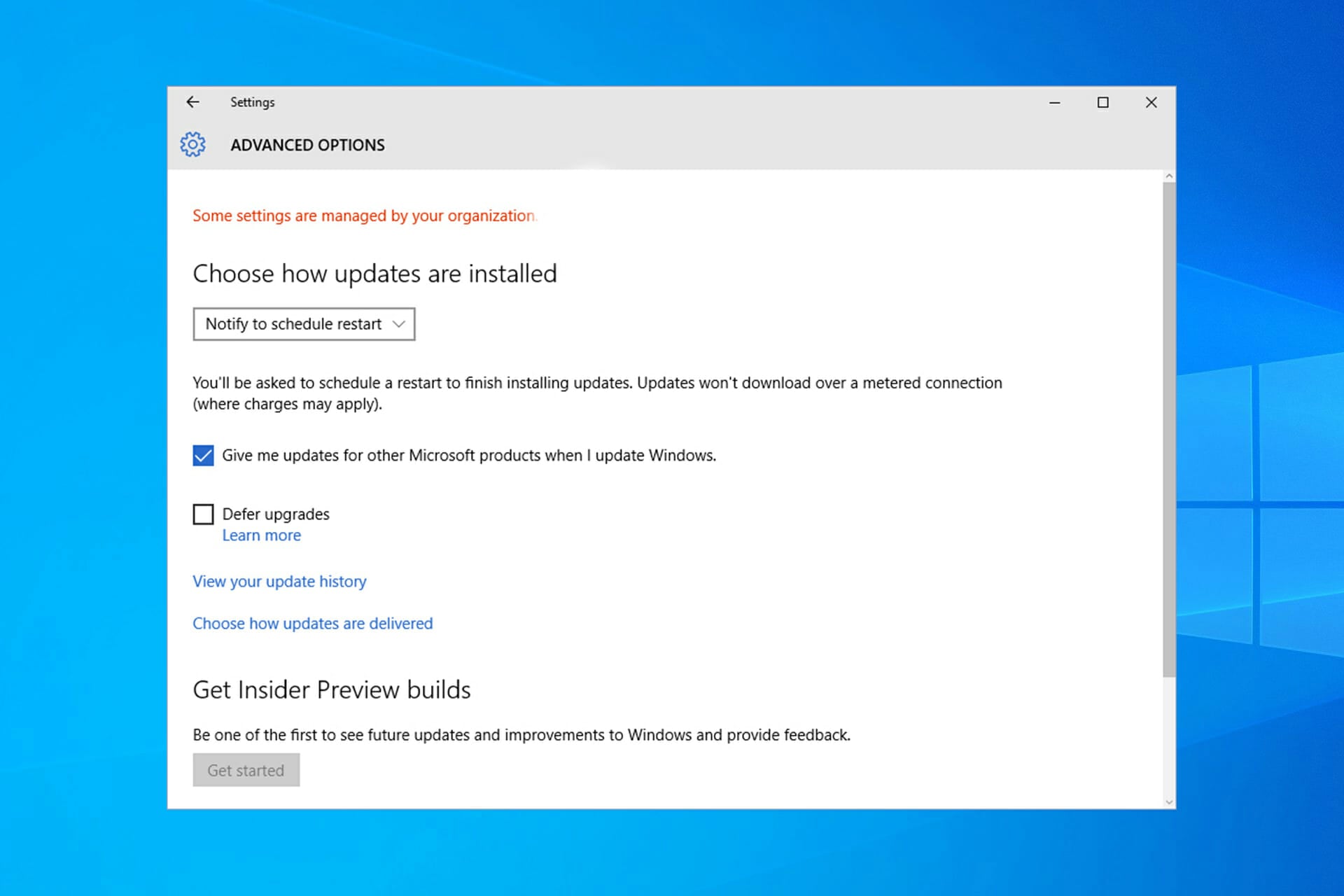The height and width of the screenshot is (896, 1344).
Task: Open the Notify to schedule restart dropdown
Action: coord(304,324)
